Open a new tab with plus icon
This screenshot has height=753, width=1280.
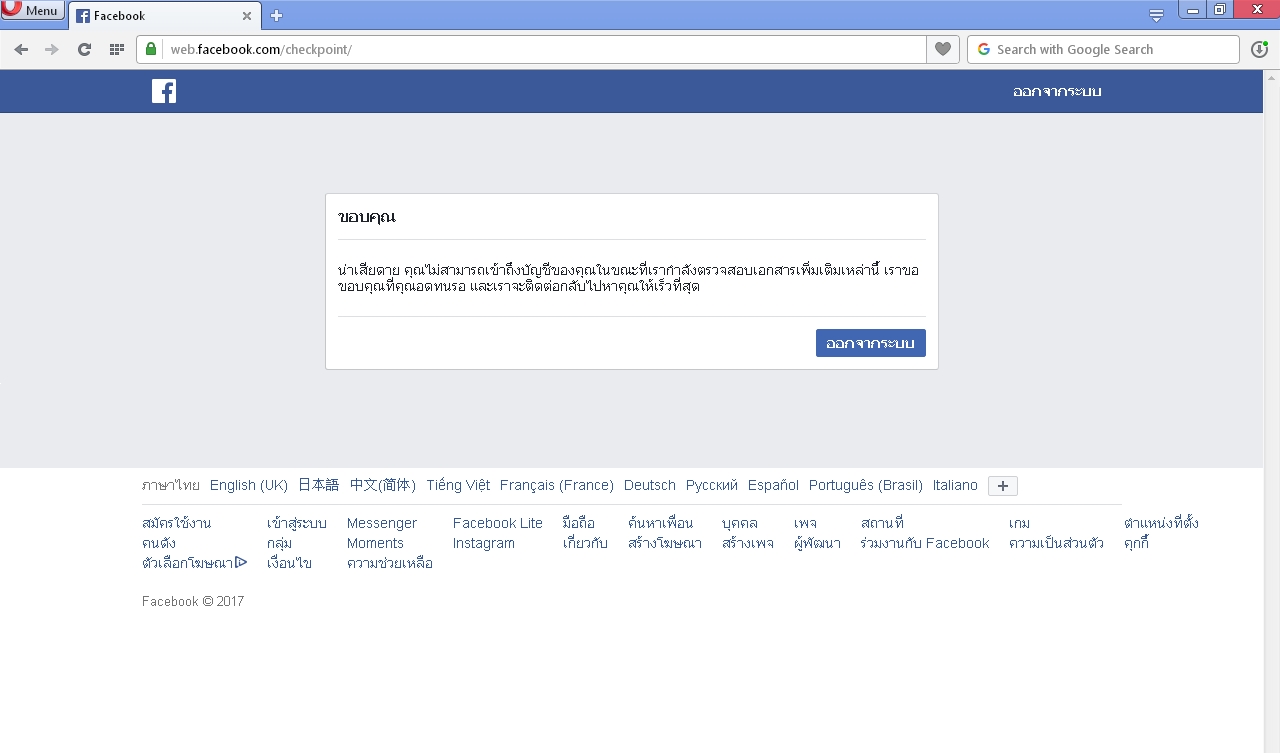point(277,15)
